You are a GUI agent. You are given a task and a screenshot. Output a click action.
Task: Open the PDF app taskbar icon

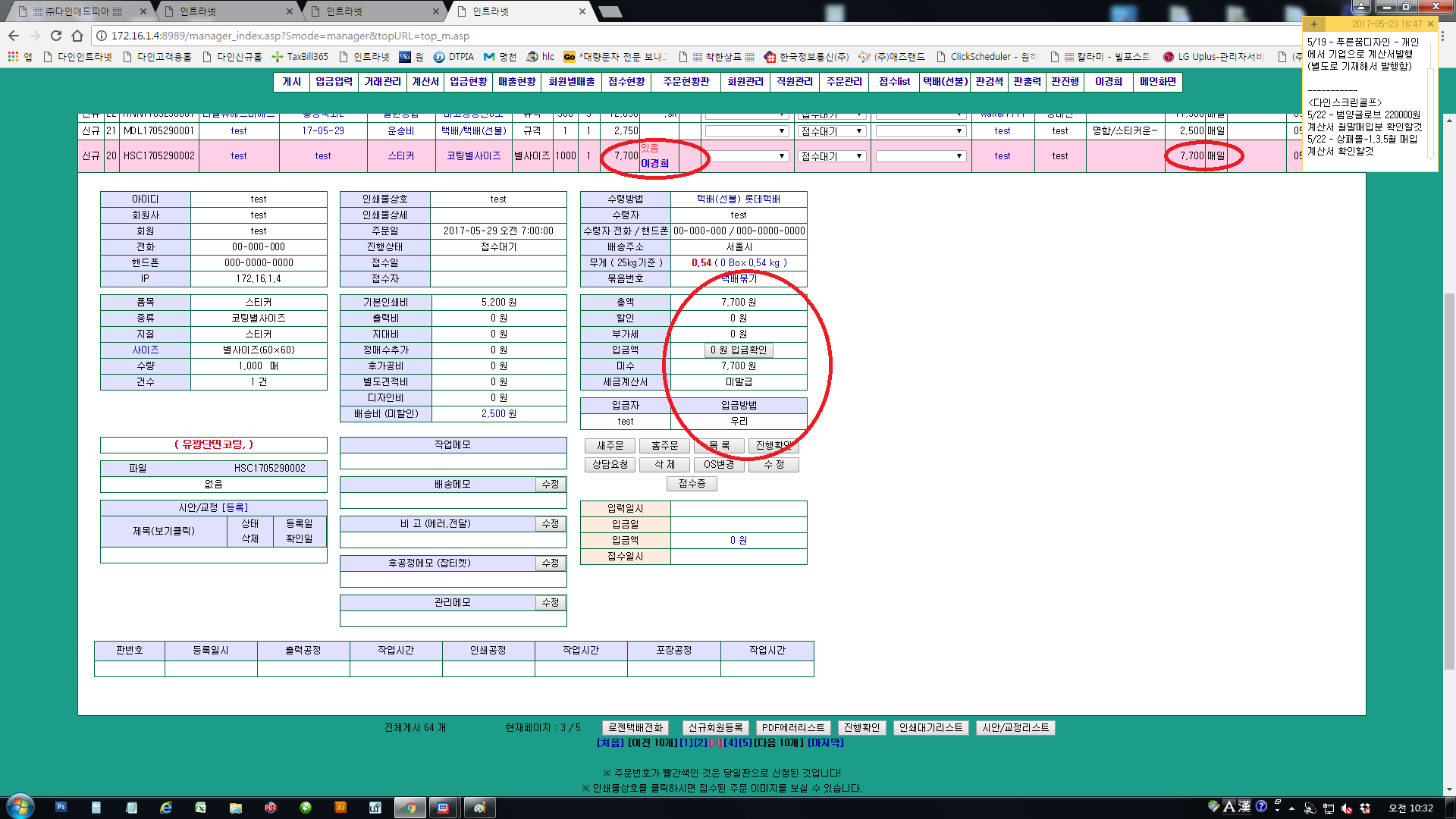[271, 808]
